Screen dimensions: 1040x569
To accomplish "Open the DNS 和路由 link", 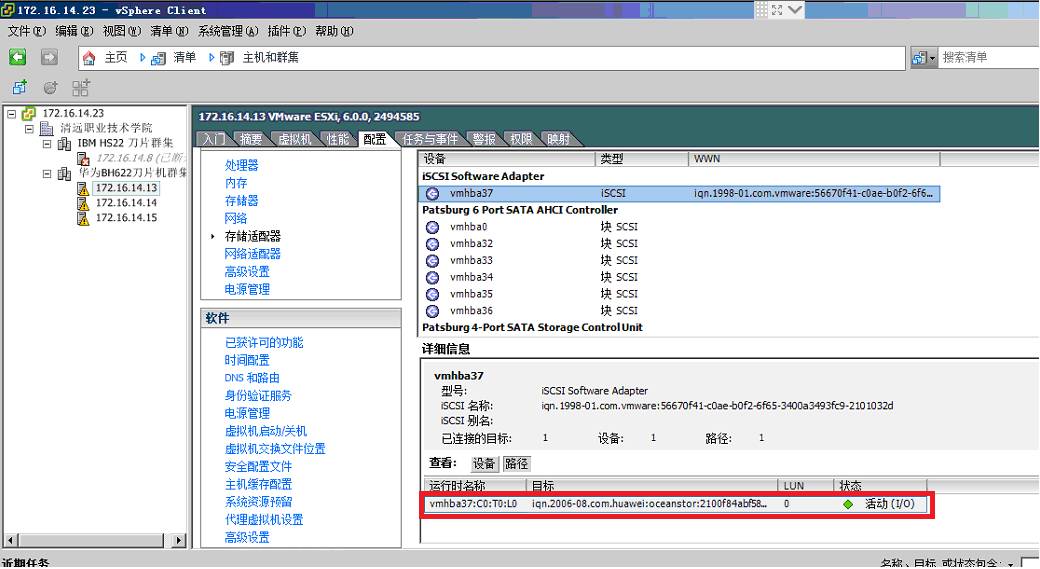I will [x=252, y=378].
